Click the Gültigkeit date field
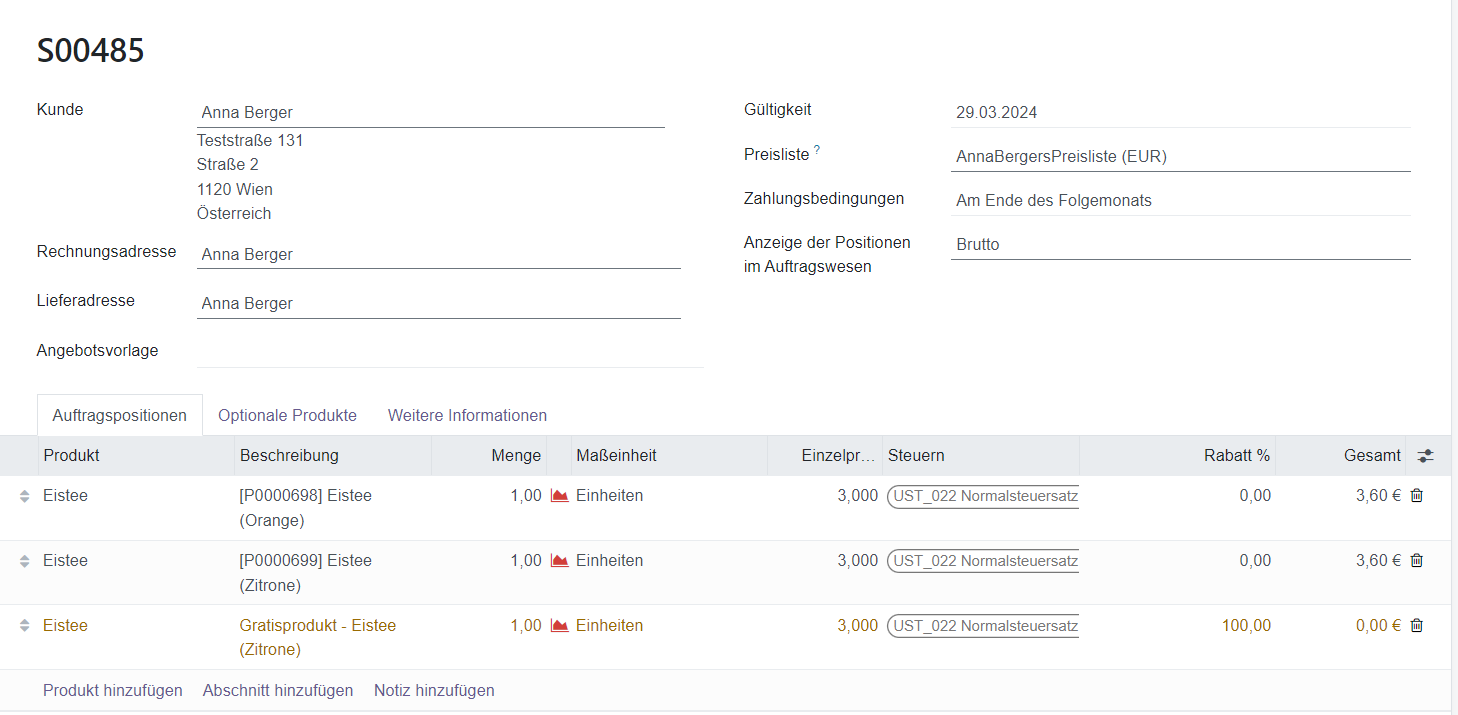This screenshot has height=715, width=1458. tap(1180, 113)
